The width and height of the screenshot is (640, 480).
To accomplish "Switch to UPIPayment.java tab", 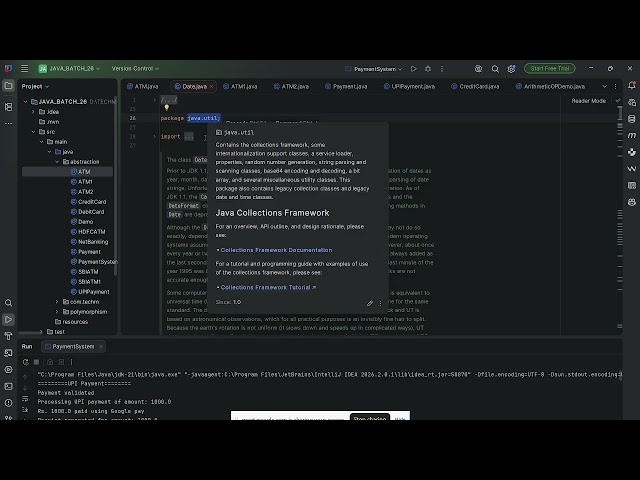I will [x=409, y=87].
